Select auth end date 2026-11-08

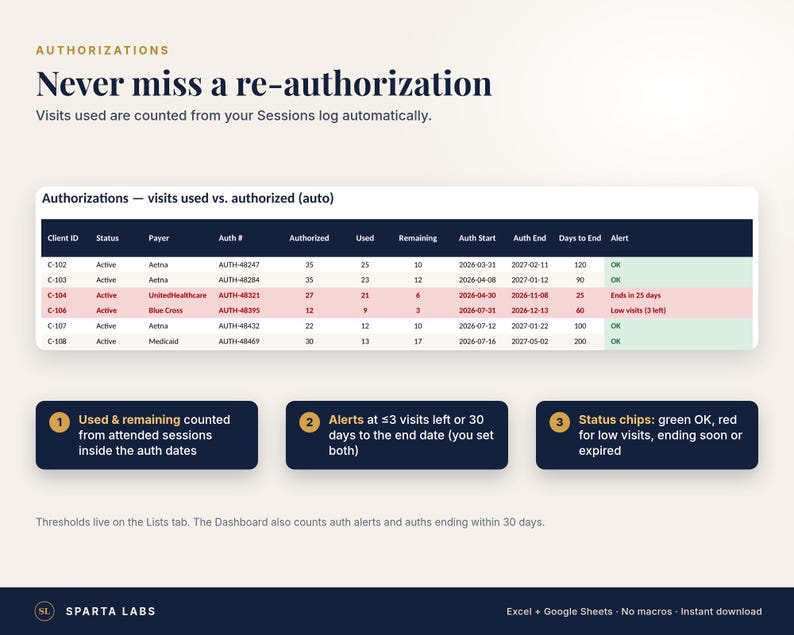point(530,295)
